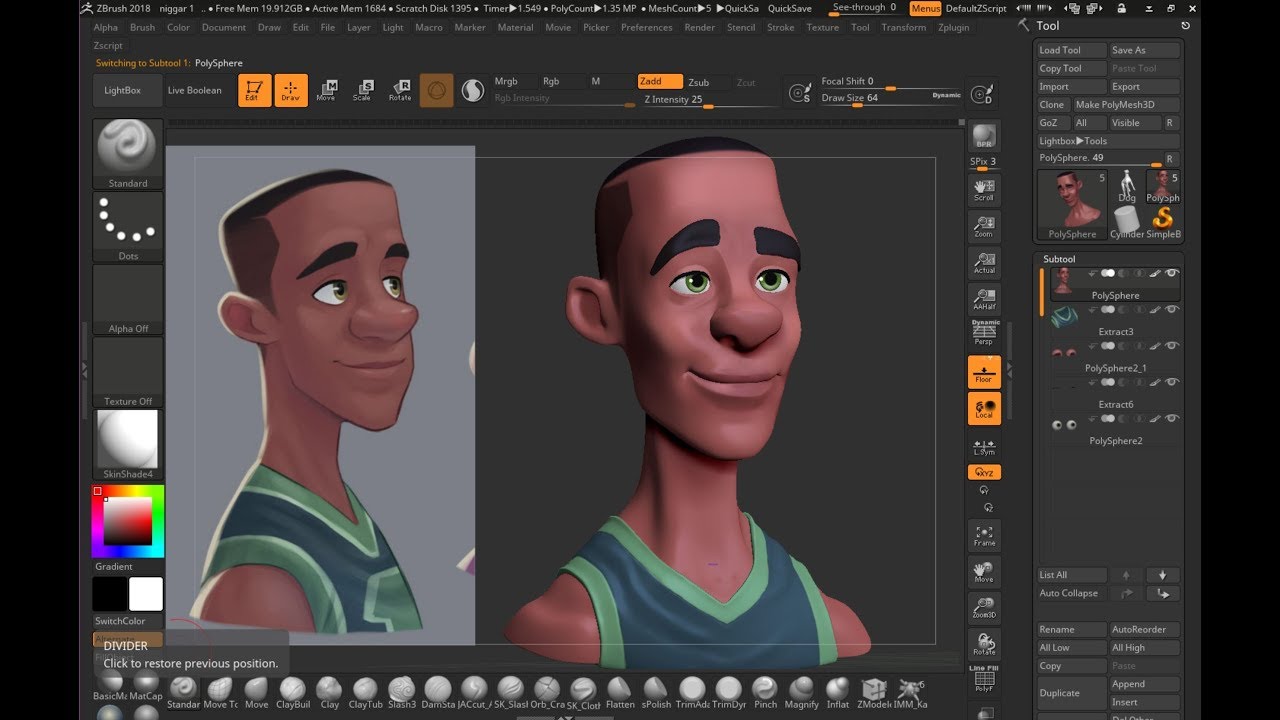The height and width of the screenshot is (720, 1280).
Task: Toggle the Live Boolean button
Action: [195, 90]
